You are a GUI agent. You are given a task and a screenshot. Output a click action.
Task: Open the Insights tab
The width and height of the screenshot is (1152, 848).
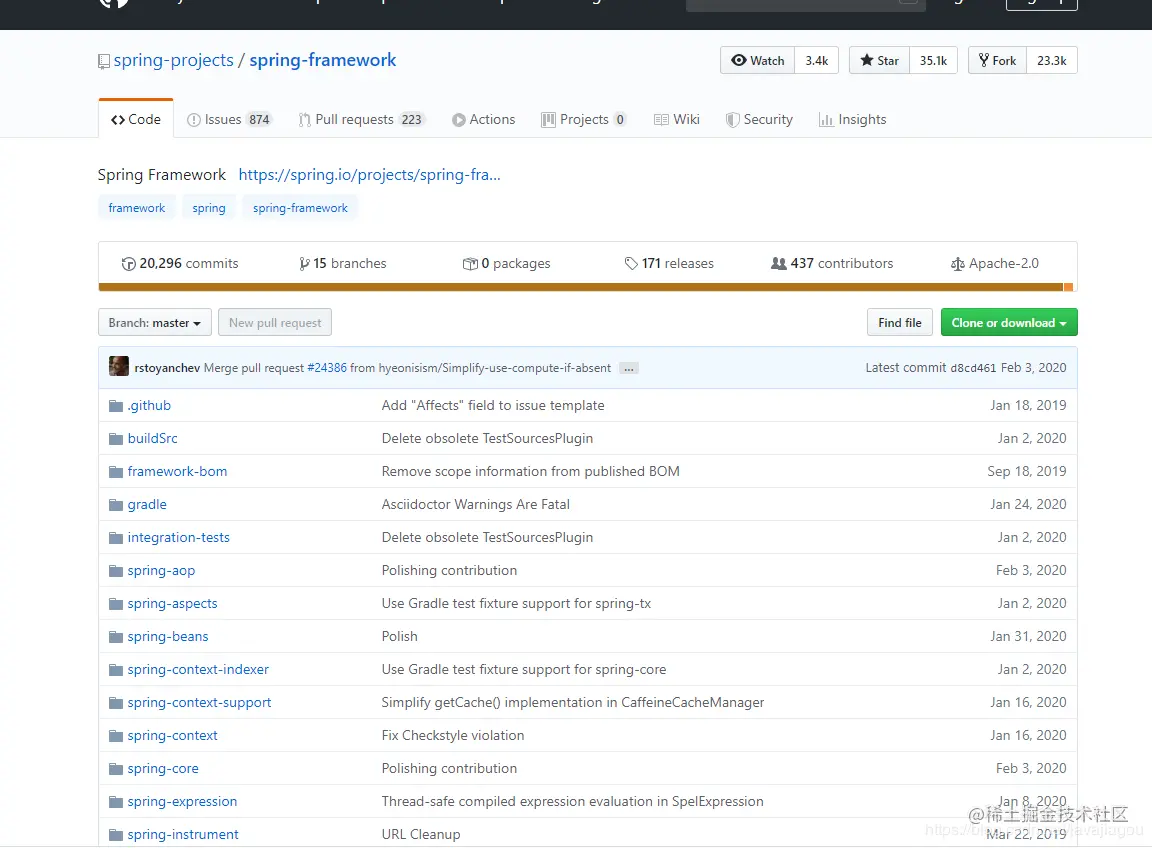pyautogui.click(x=852, y=120)
